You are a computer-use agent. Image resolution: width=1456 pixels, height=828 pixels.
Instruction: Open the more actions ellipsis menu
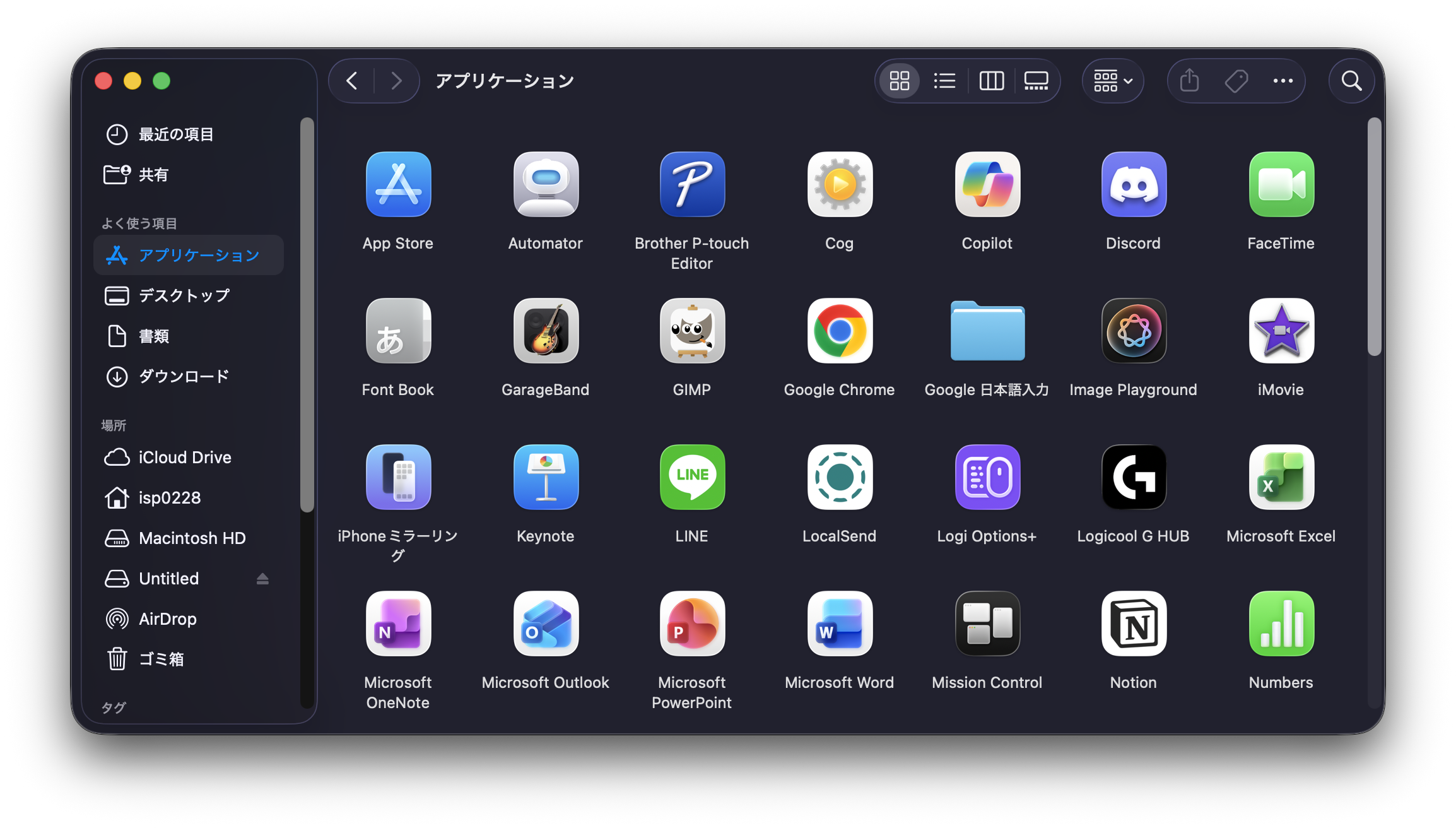pos(1283,81)
